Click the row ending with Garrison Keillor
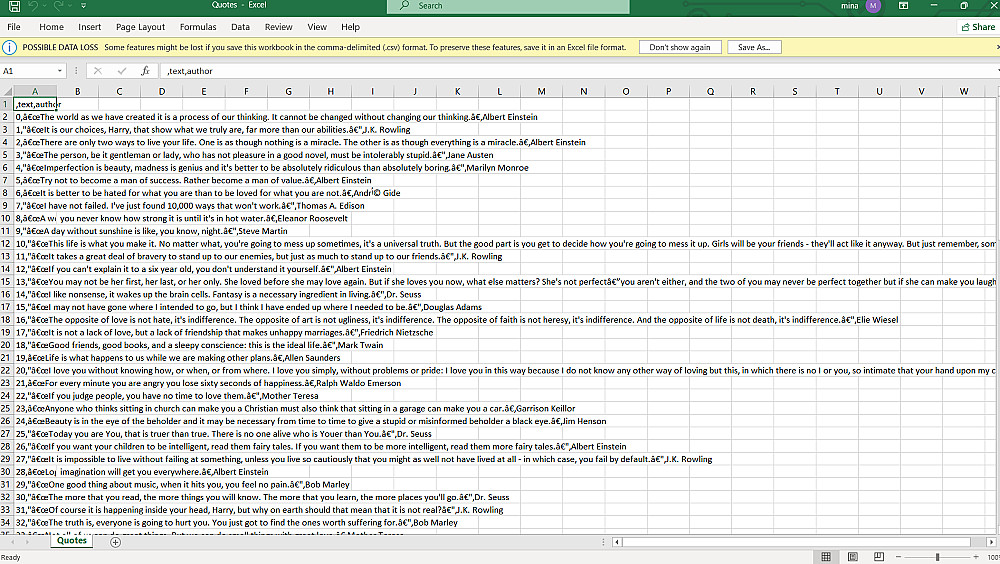The width and height of the screenshot is (1000, 564). [295, 408]
